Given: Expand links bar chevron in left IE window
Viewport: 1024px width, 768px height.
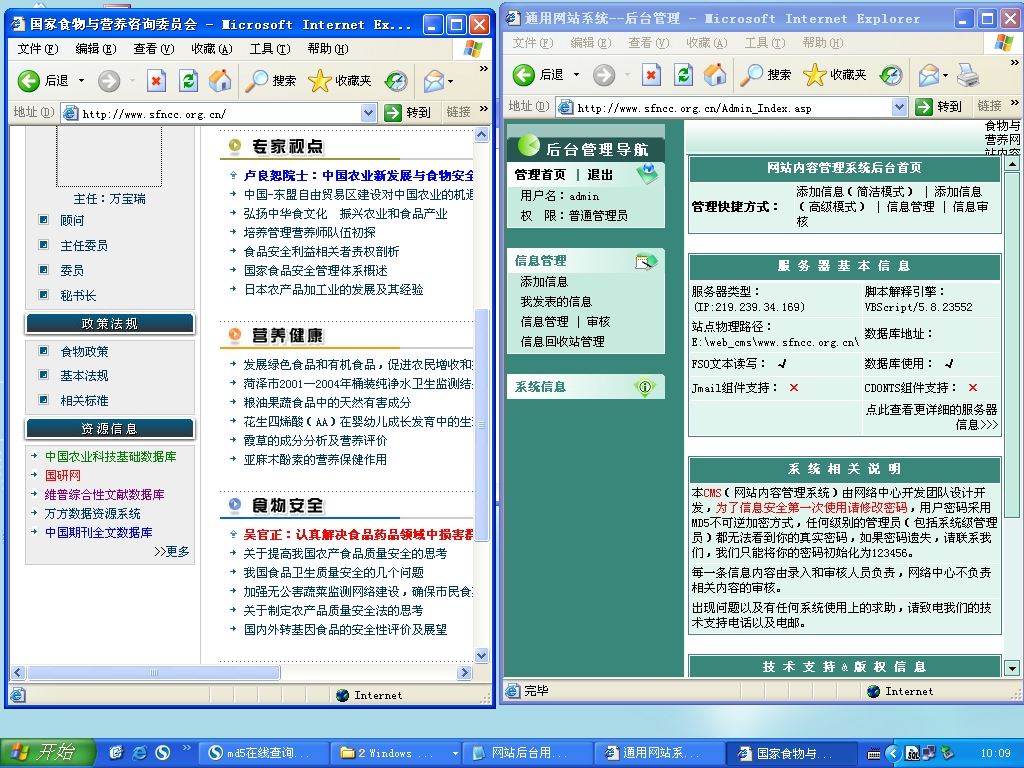Looking at the screenshot, I should tap(483, 108).
